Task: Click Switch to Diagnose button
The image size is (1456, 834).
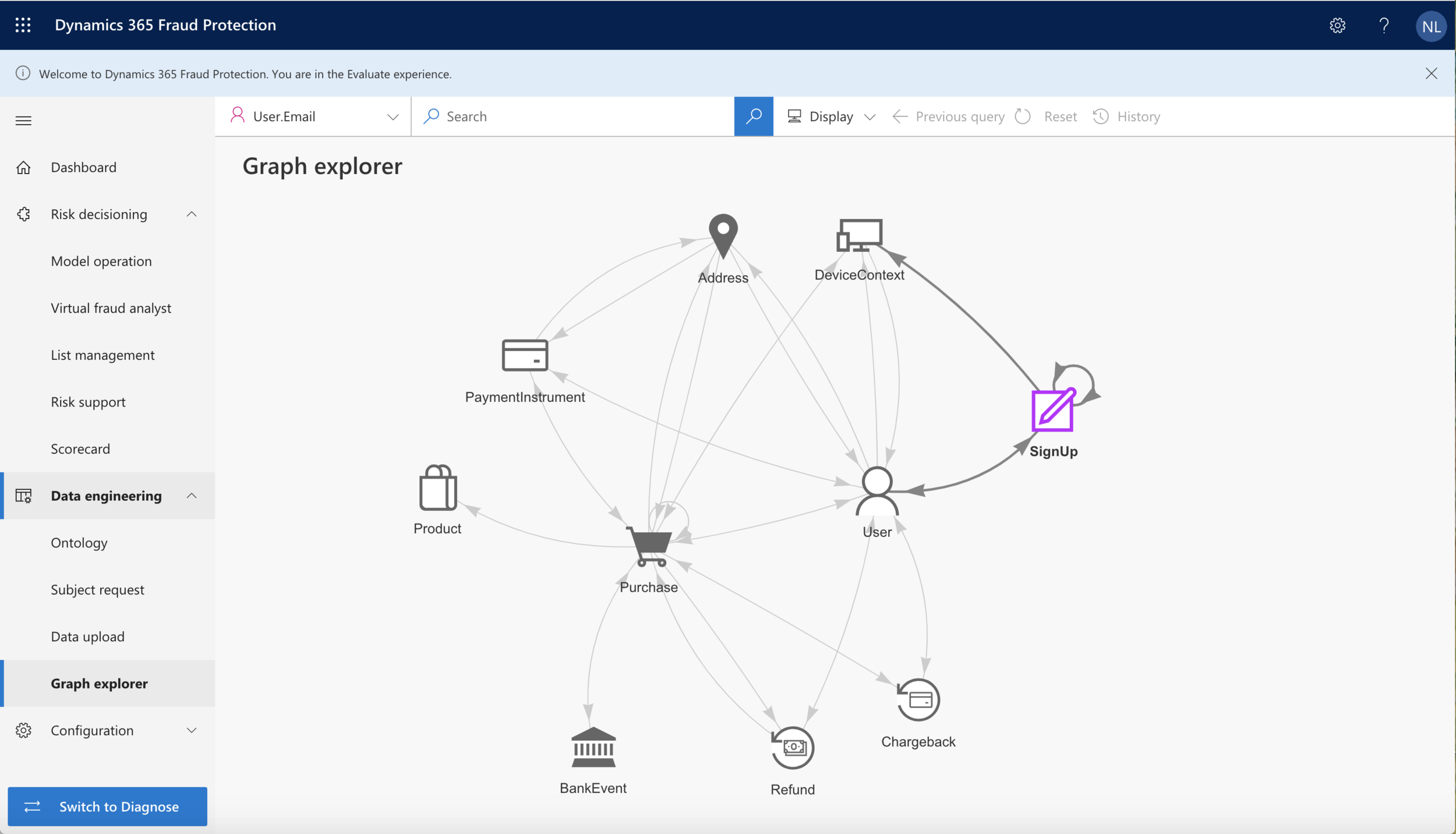Action: pos(108,807)
